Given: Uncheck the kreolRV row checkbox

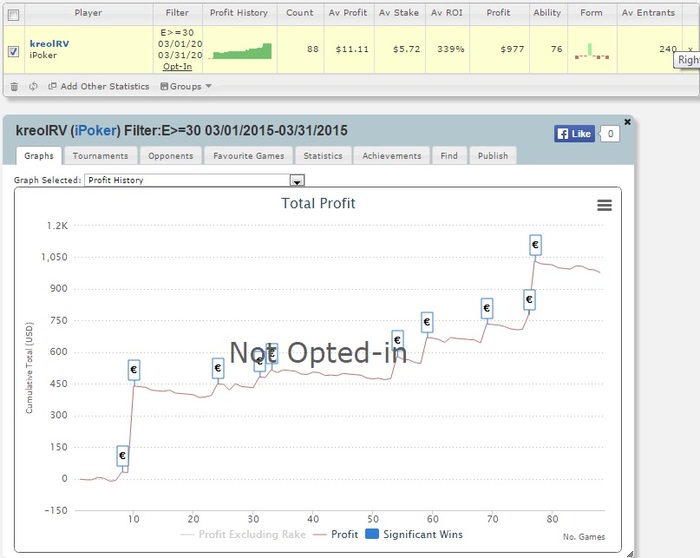Looking at the screenshot, I should coord(13,51).
